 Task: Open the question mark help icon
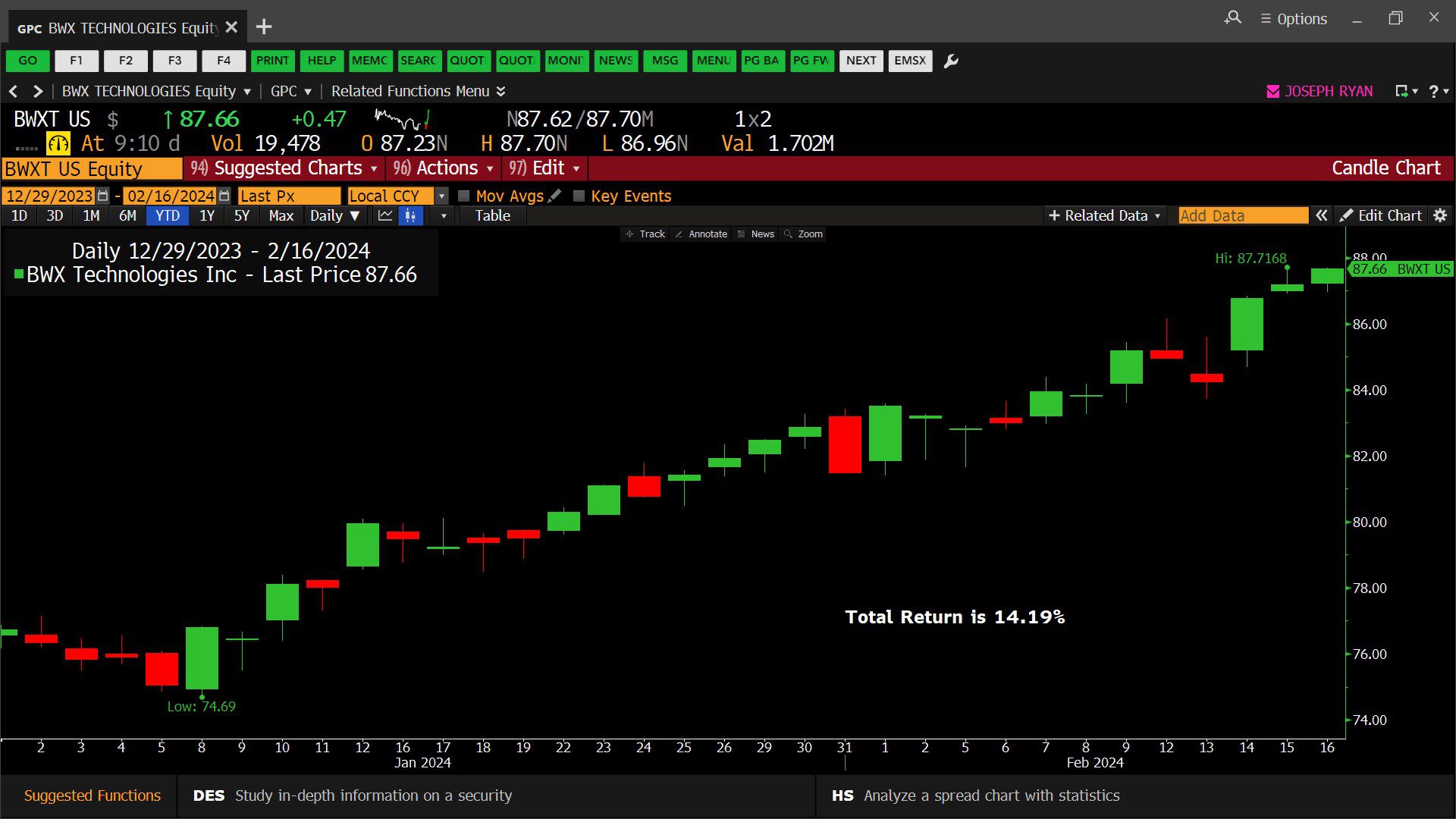pyautogui.click(x=1433, y=91)
